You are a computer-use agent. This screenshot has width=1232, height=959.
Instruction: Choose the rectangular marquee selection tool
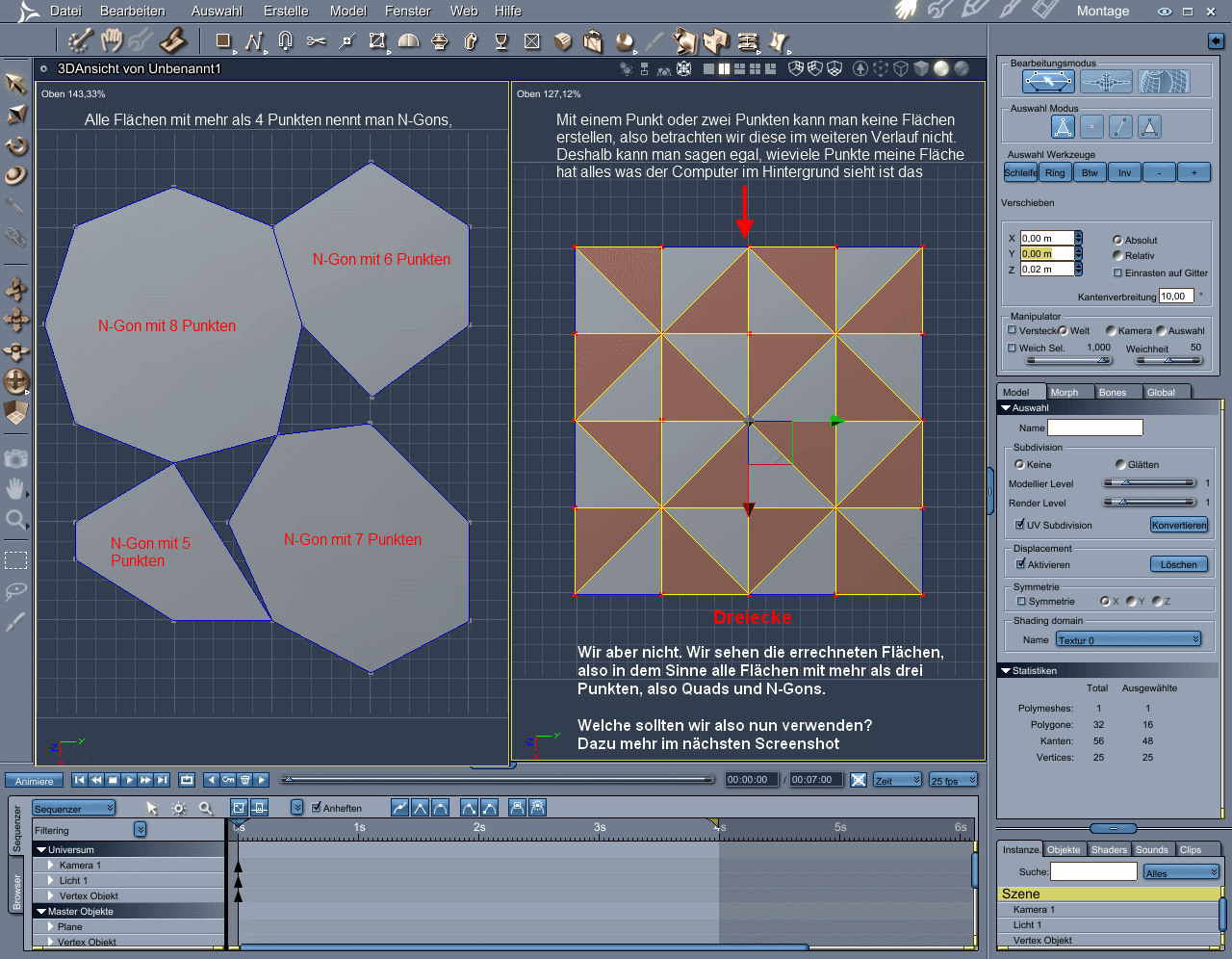point(15,560)
